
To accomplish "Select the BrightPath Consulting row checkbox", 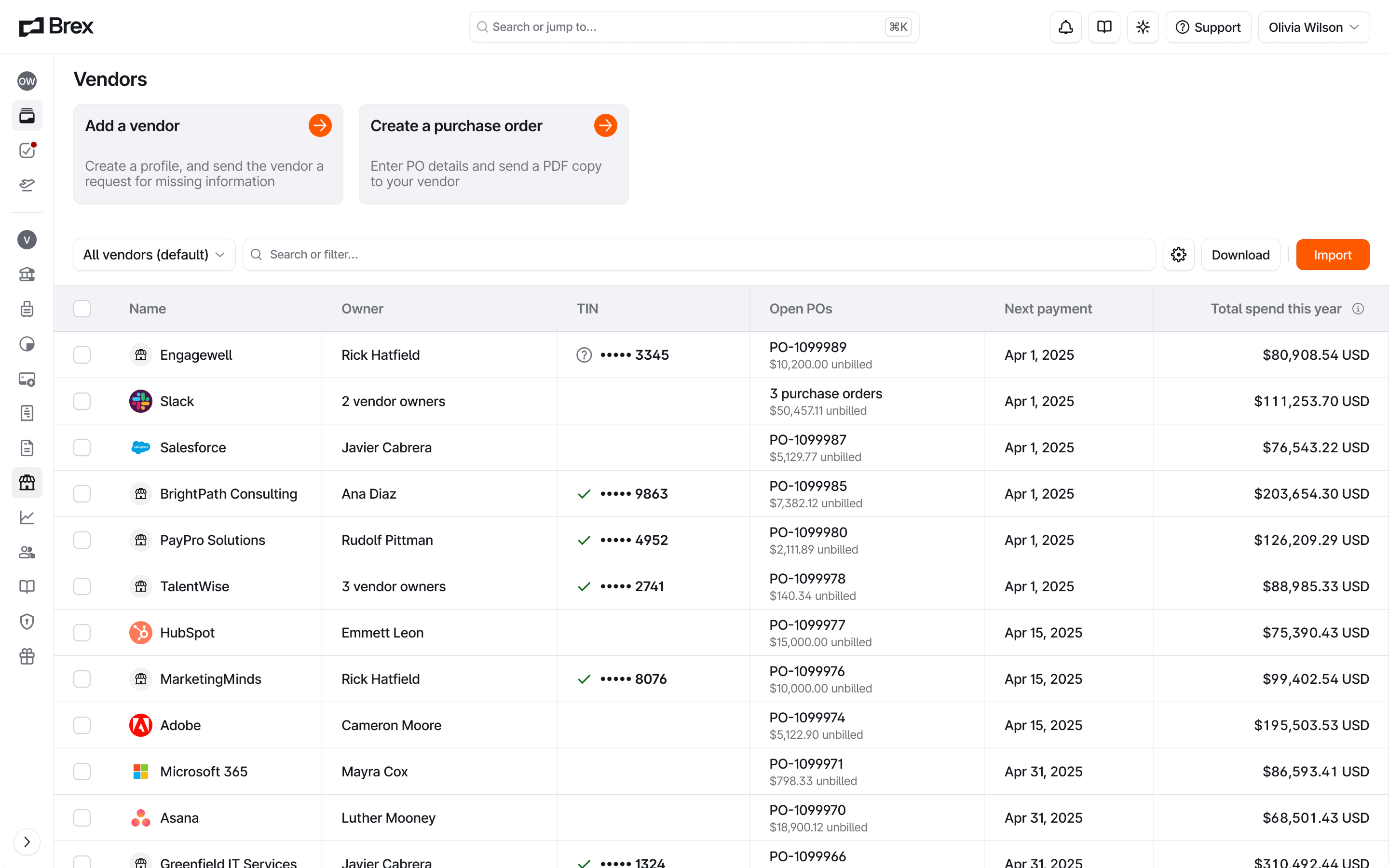I will coord(82,494).
